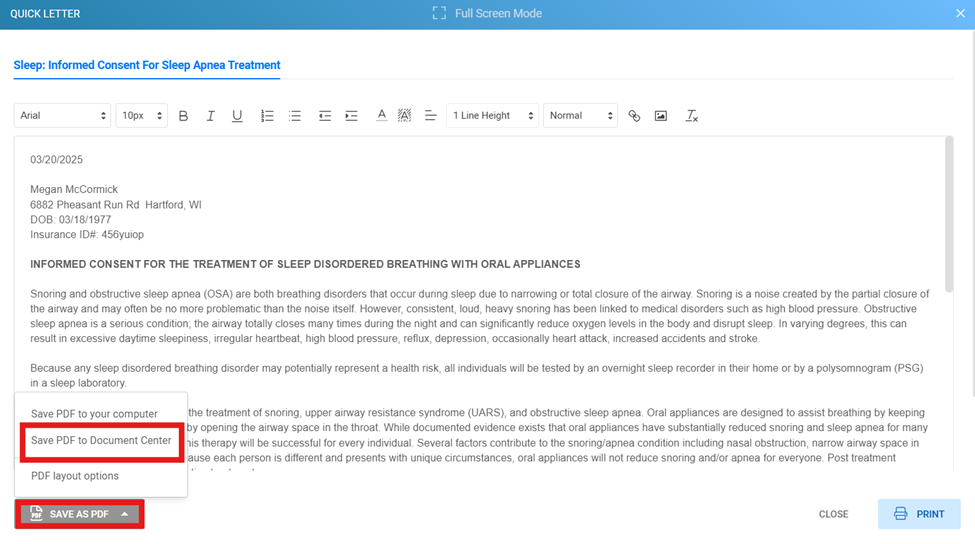Close the Quick Letter dialog with X
This screenshot has height=544, width=975.
960,13
